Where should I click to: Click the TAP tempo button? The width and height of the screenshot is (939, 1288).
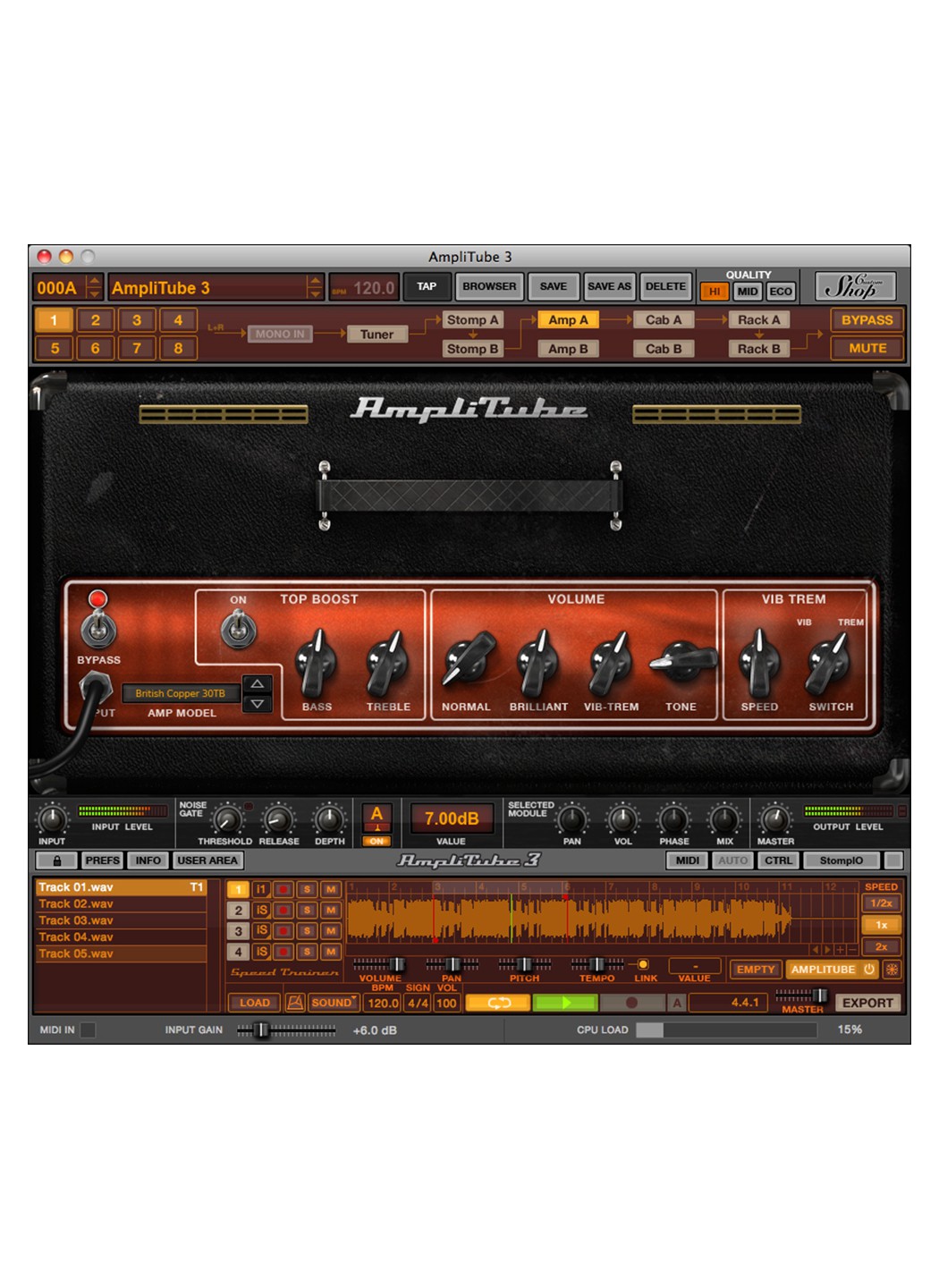coord(427,286)
